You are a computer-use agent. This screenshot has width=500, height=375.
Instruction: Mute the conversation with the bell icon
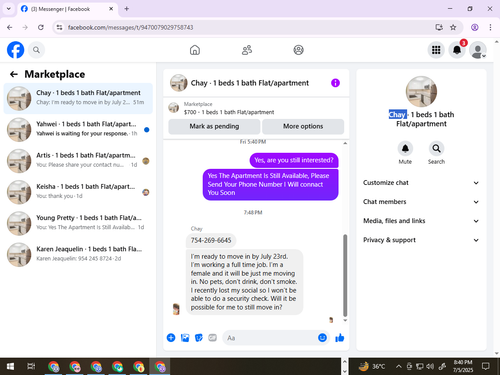coord(405,149)
